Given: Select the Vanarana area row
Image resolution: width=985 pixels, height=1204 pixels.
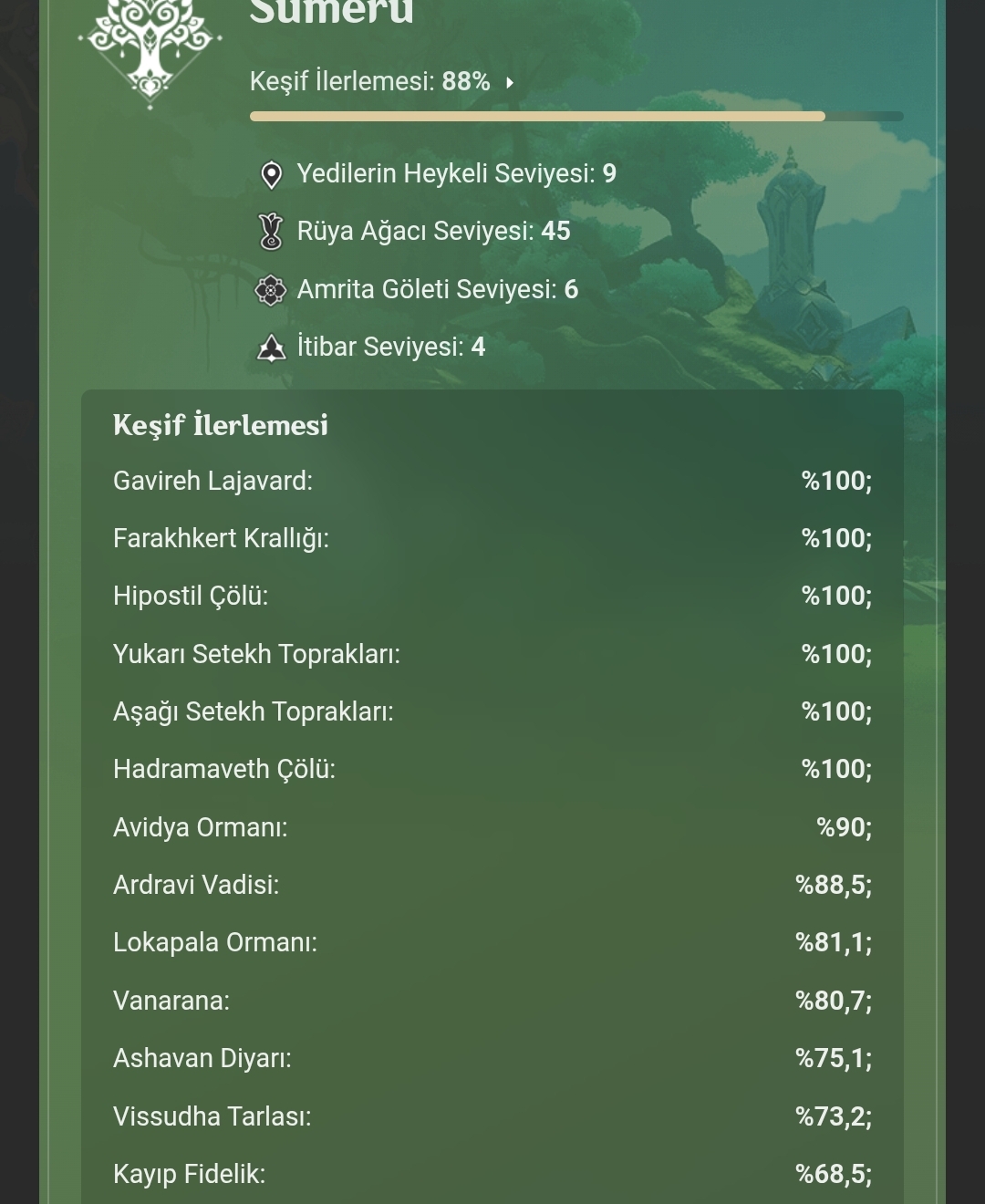Looking at the screenshot, I should (493, 1001).
